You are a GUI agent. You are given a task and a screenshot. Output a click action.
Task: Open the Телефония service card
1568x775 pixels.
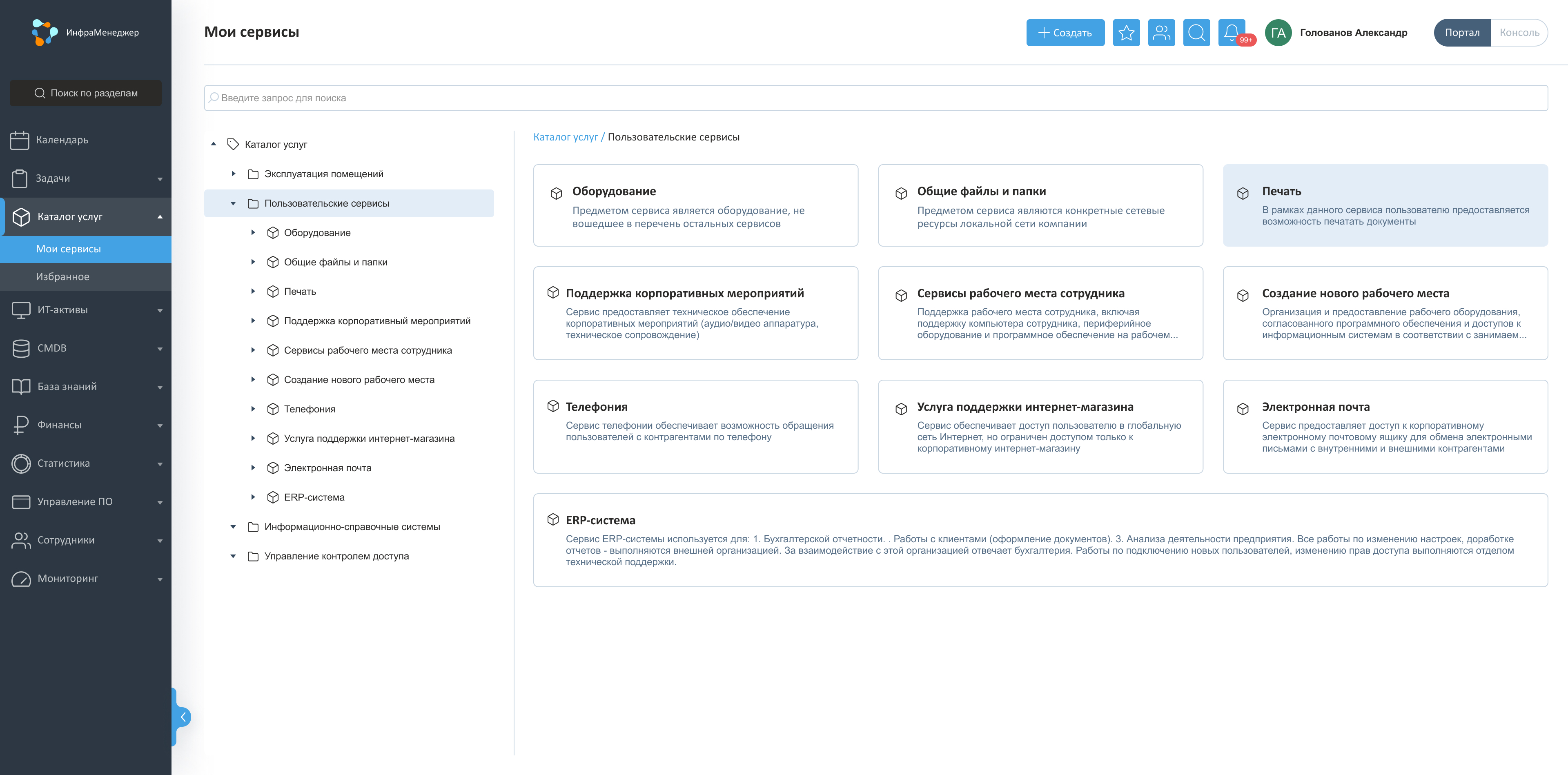point(695,426)
